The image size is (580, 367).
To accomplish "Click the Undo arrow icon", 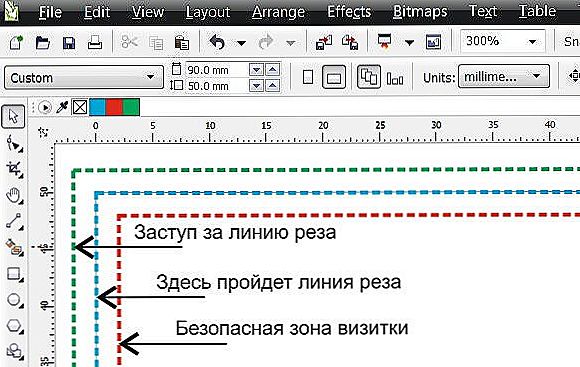I will [217, 42].
